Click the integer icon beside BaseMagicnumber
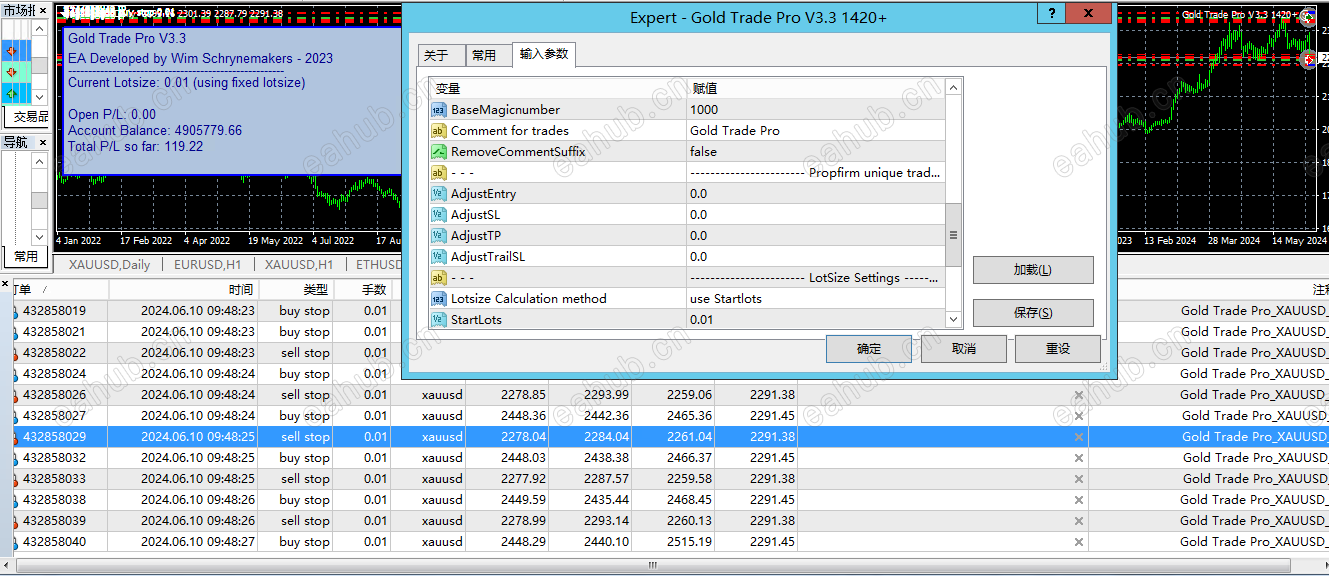Viewport: 1329px width, 576px height. 438,110
